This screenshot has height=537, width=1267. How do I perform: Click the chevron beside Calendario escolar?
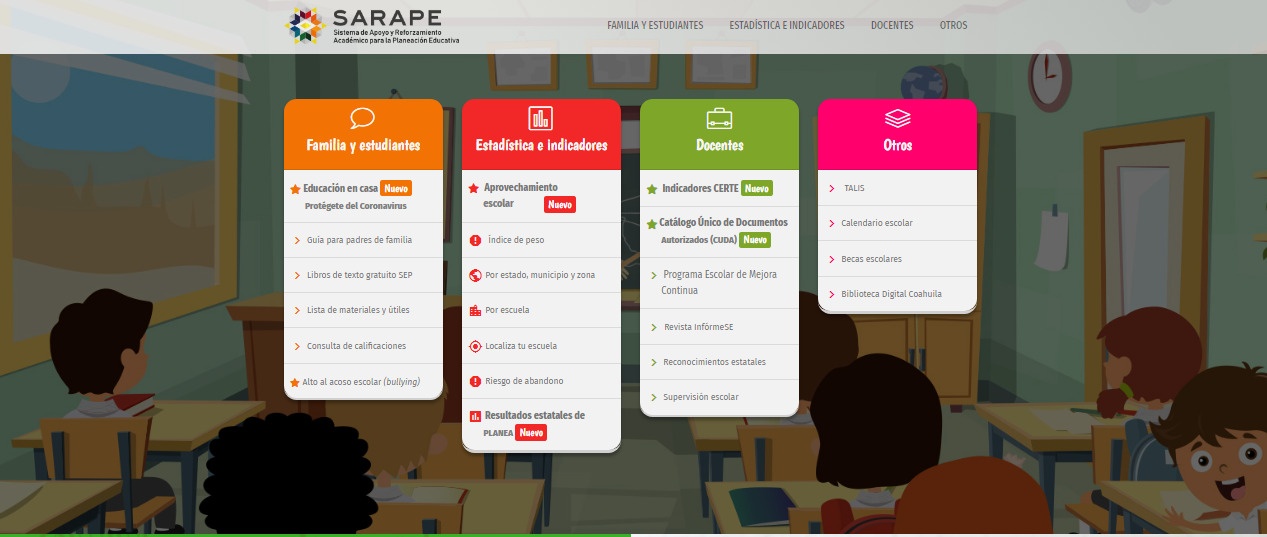pos(832,223)
